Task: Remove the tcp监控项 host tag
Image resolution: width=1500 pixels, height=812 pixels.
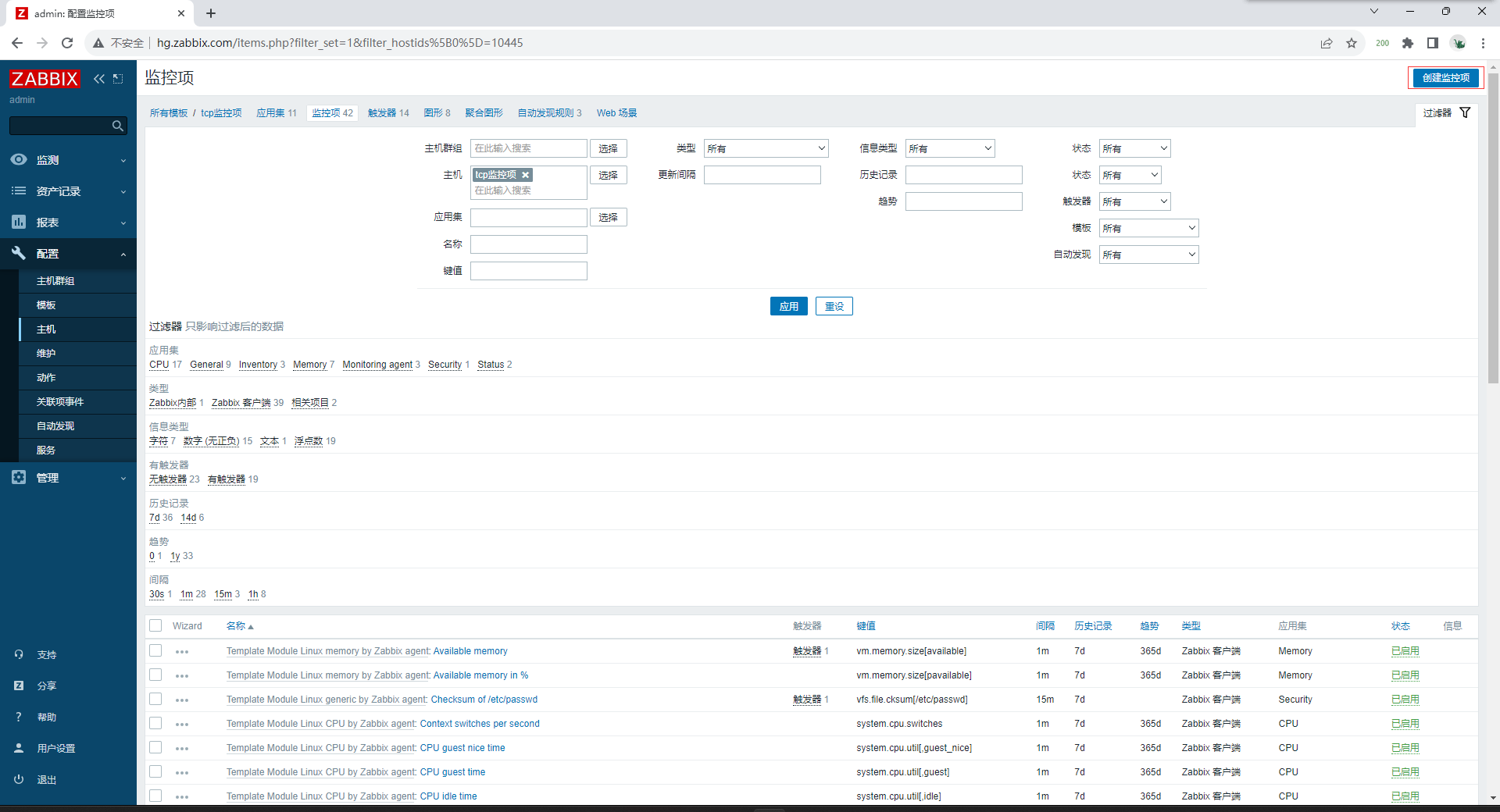Action: pos(526,175)
